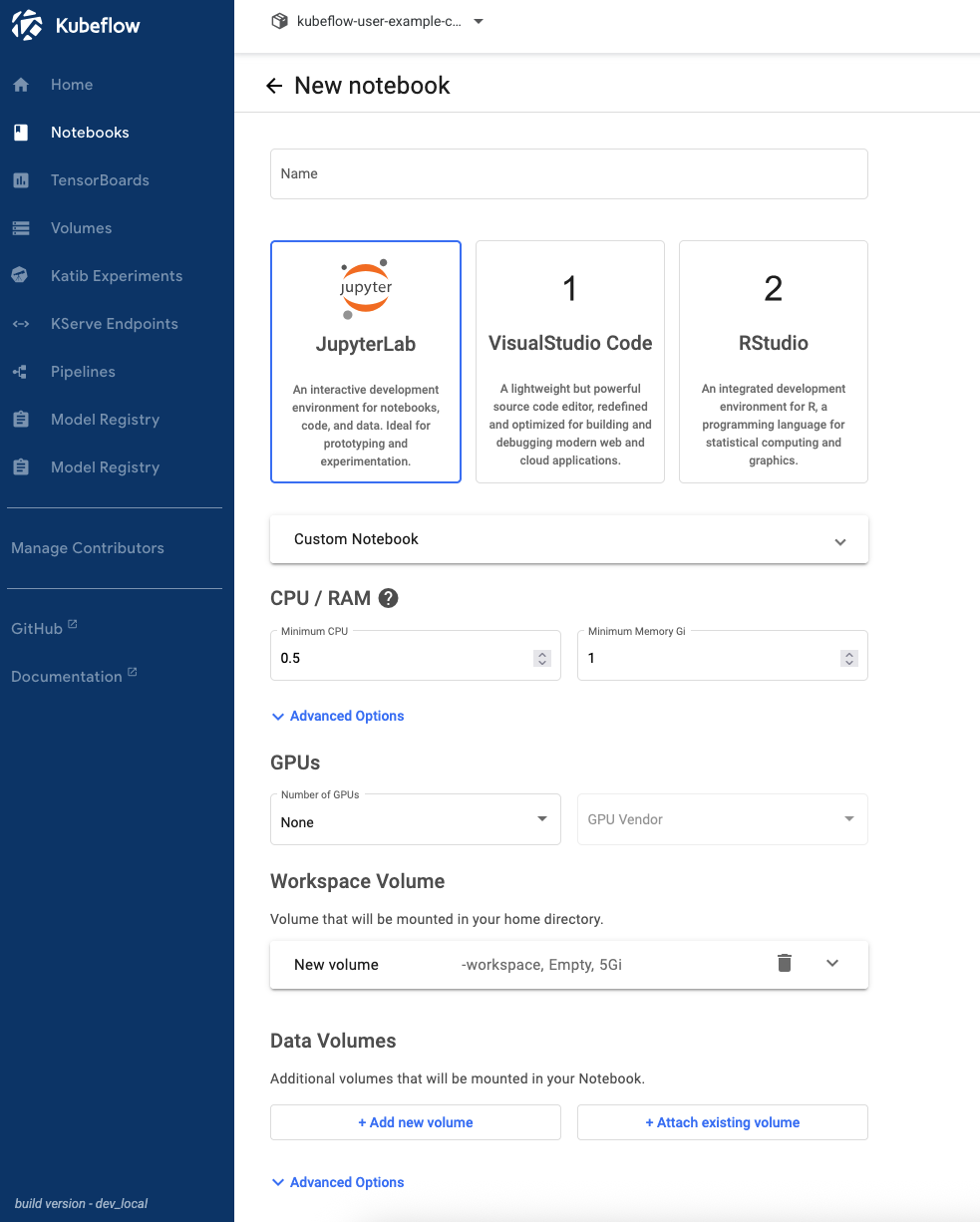Click the TensorBoards sidebar icon
The height and width of the screenshot is (1222, 980).
[x=21, y=180]
